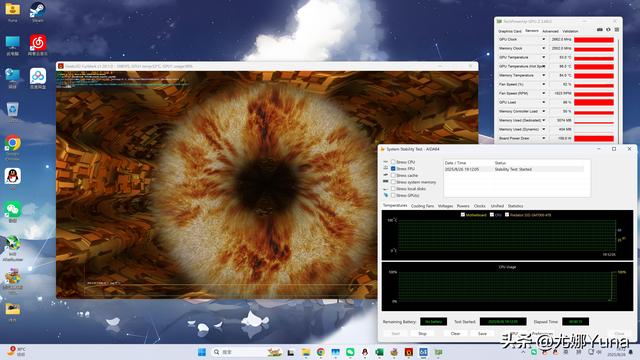Switch to GPU-Z Validation tab

point(570,31)
